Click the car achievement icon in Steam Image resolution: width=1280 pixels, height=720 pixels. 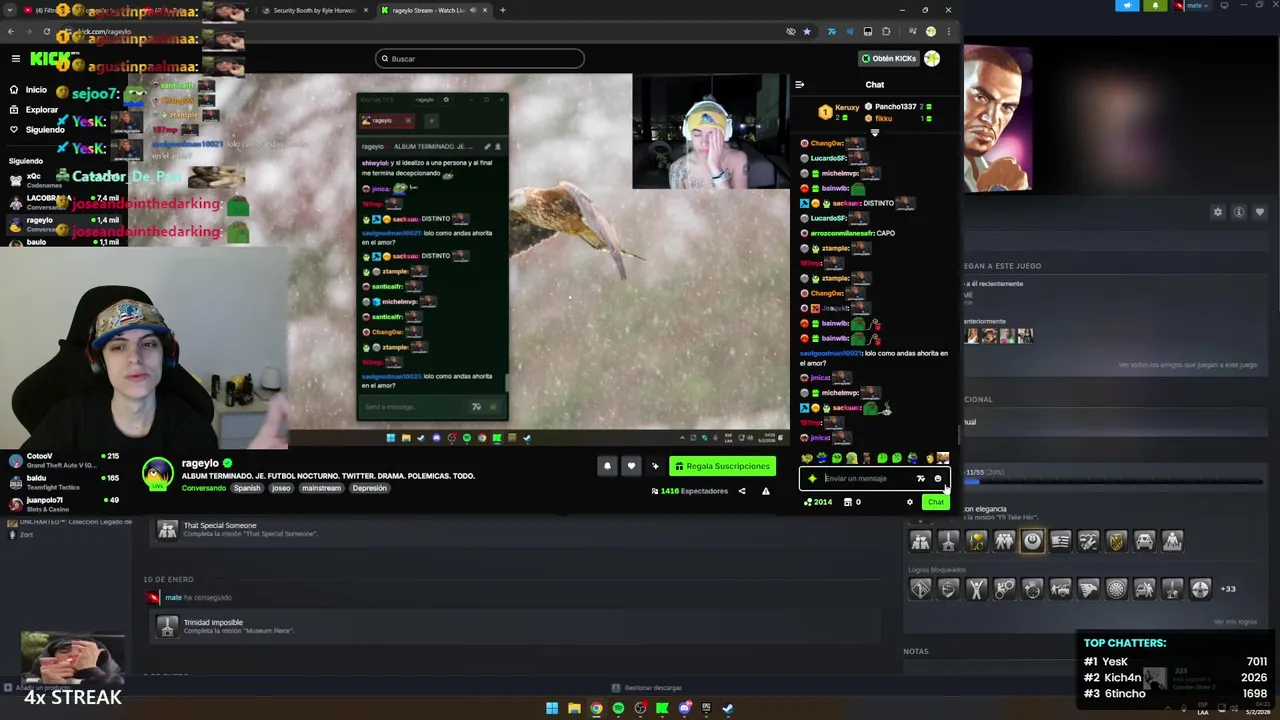(1144, 541)
